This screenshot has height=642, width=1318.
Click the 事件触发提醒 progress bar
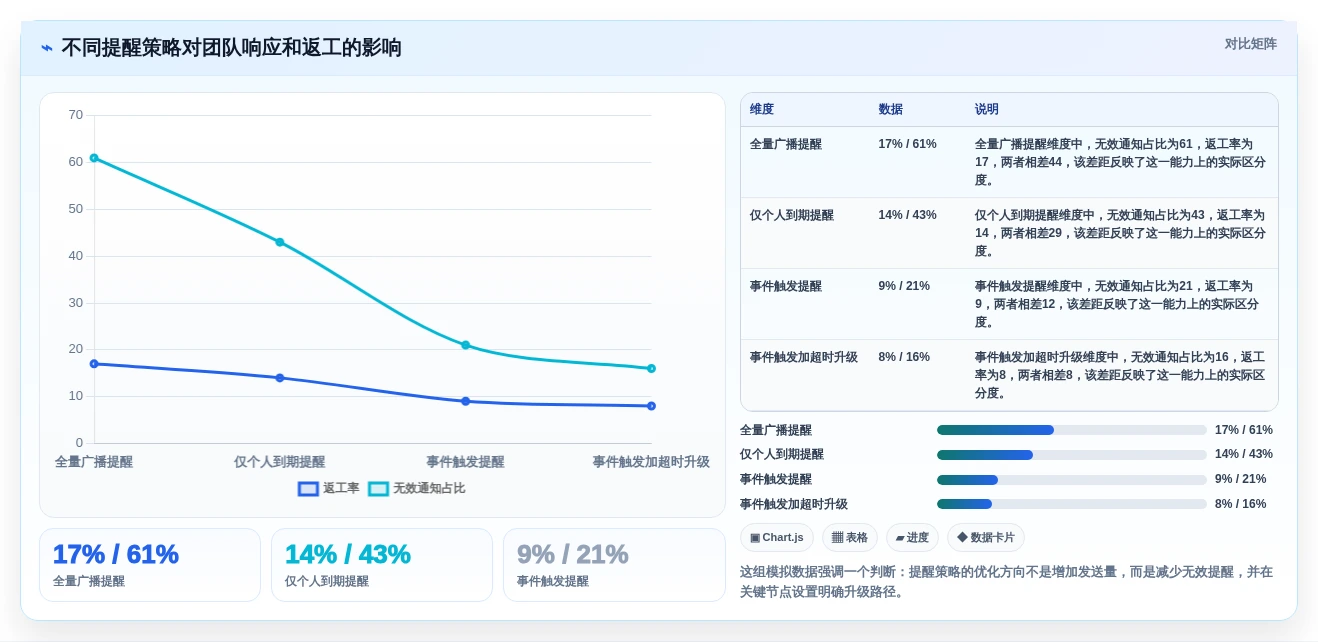pos(1071,480)
